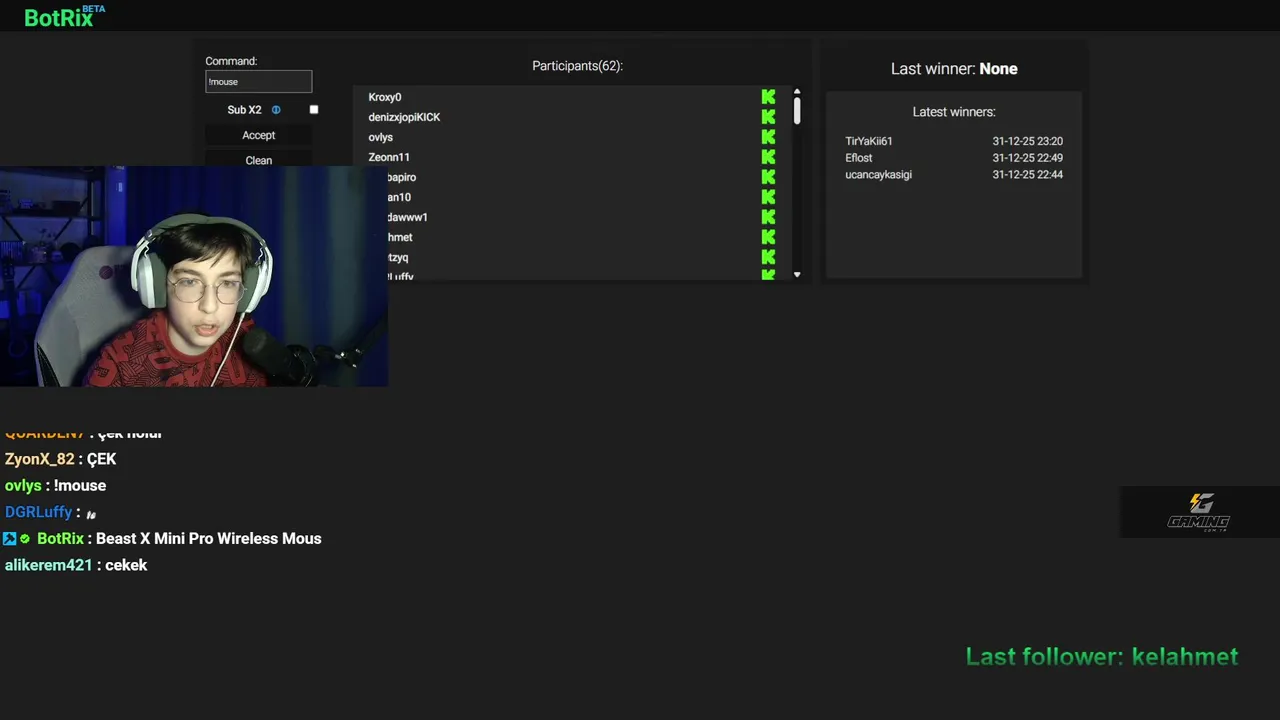
Task: Click the Latest winners heading
Action: (954, 112)
